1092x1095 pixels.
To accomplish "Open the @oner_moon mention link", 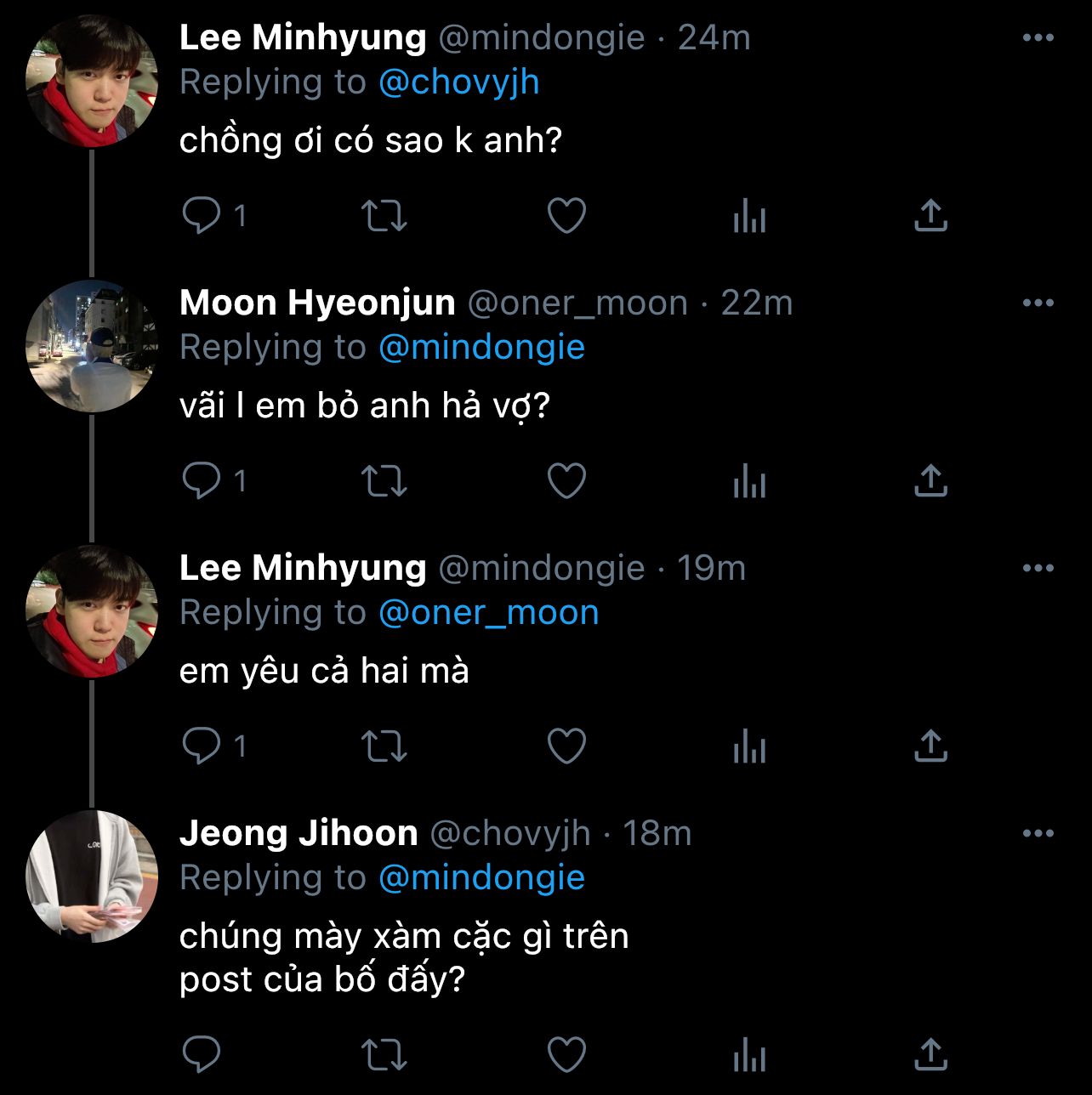I will [x=488, y=613].
